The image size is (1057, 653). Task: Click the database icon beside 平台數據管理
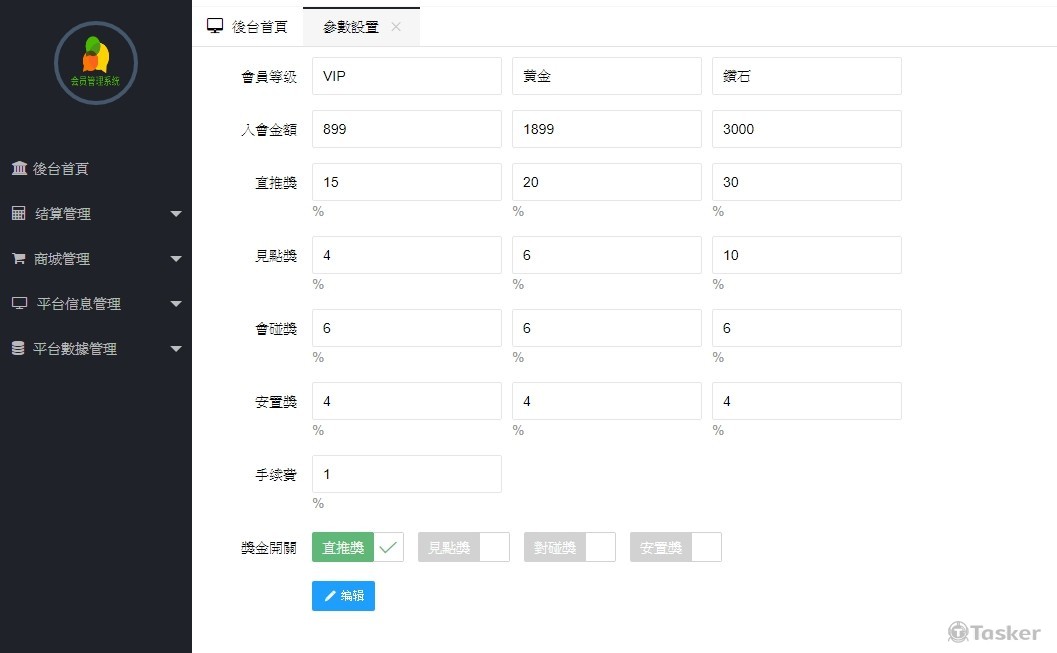click(x=18, y=349)
